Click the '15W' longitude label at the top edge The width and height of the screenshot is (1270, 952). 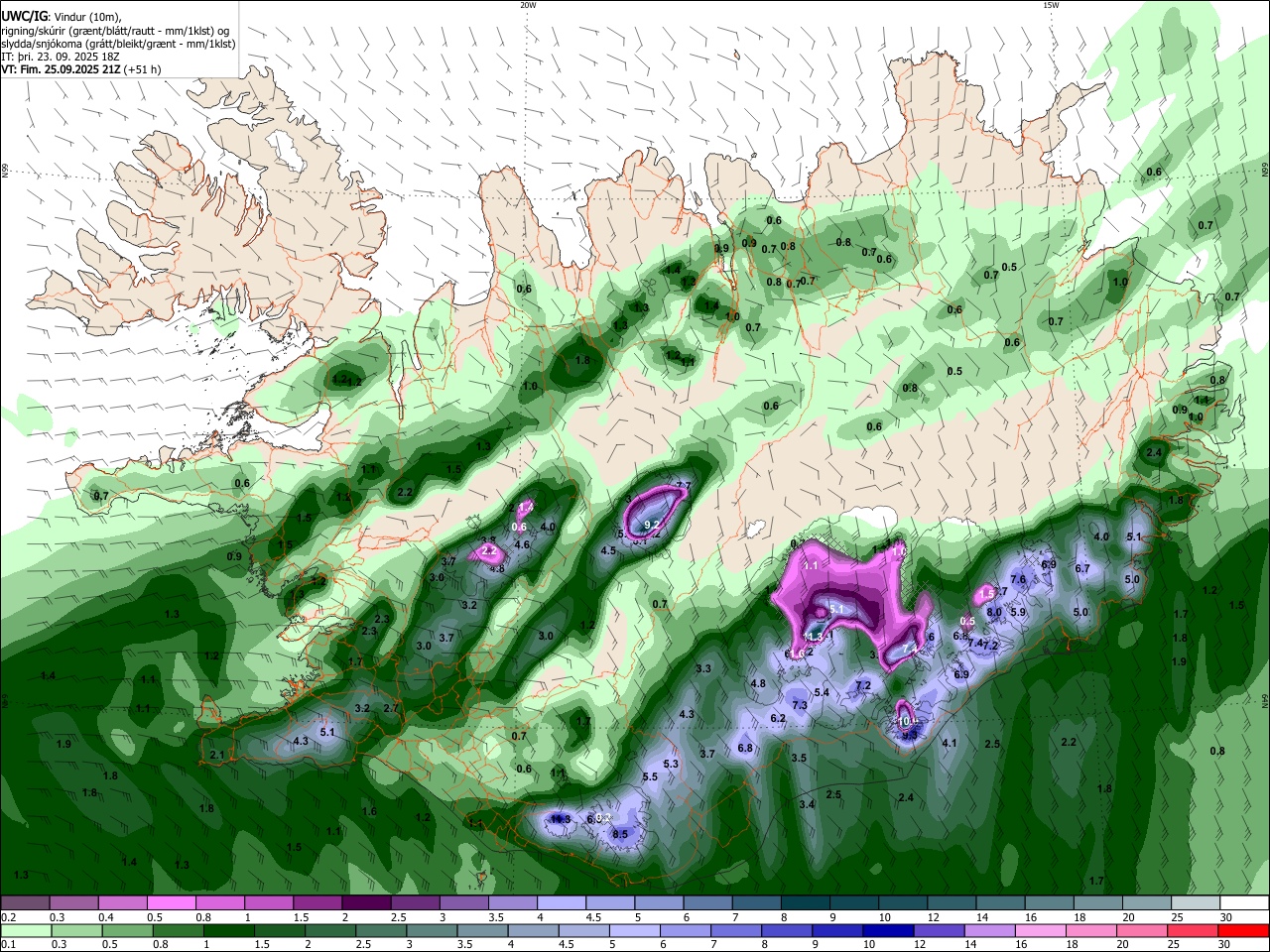tap(1051, 5)
